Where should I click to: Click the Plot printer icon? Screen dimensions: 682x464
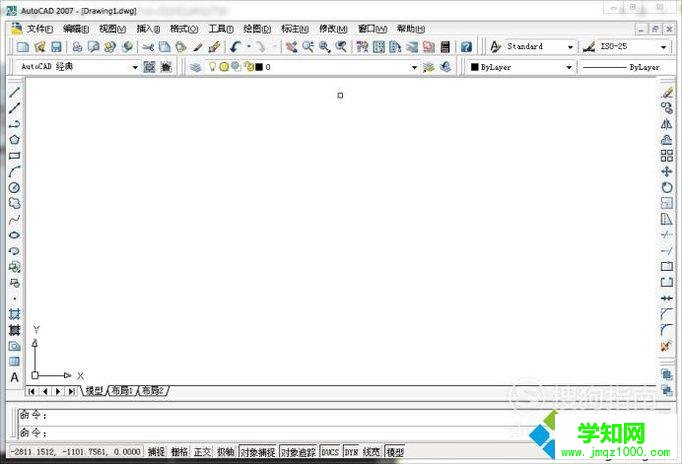click(x=77, y=47)
